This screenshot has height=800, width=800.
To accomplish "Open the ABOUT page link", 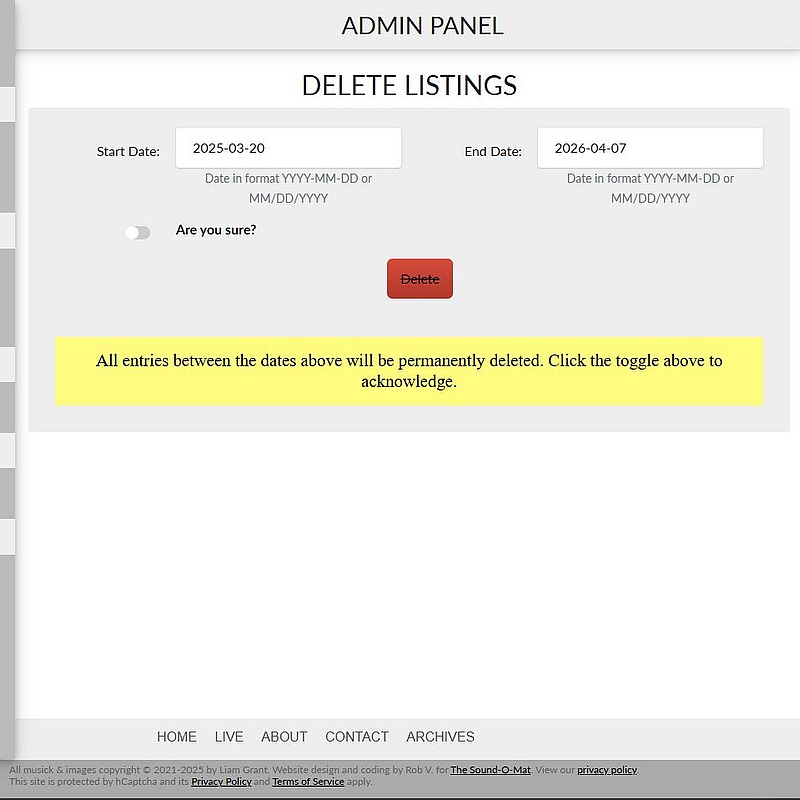I will click(284, 737).
